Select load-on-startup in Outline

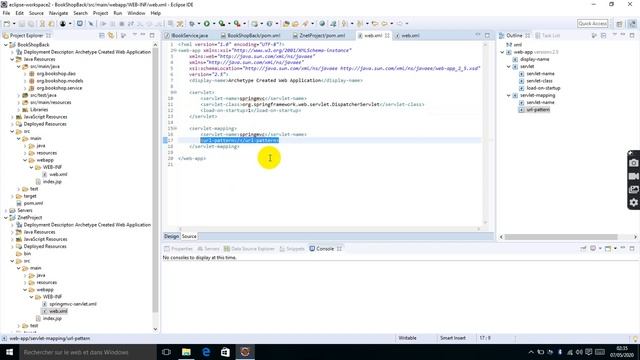click(x=543, y=88)
